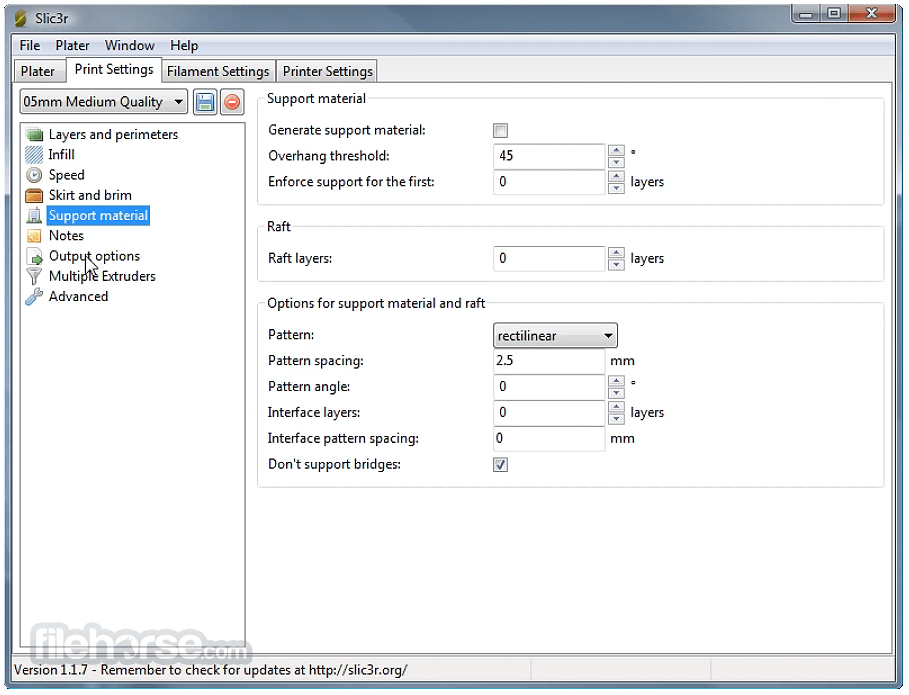Image resolution: width=909 pixels, height=695 pixels.
Task: Click the Interface layers input field
Action: [x=549, y=413]
